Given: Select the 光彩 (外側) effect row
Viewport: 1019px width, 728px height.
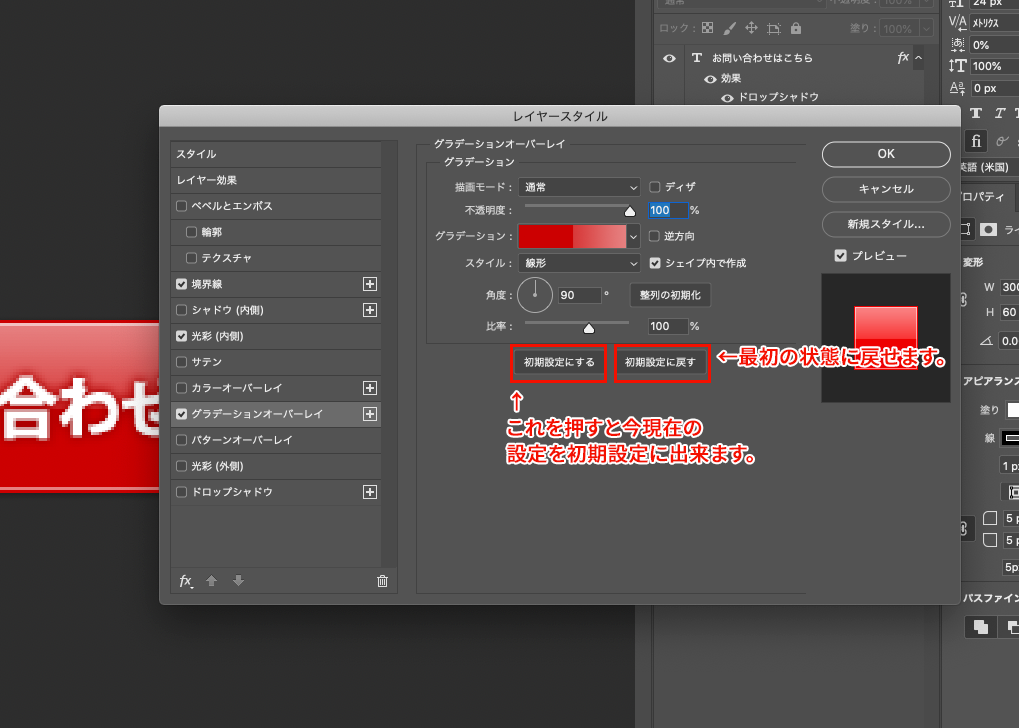Looking at the screenshot, I should 276,466.
